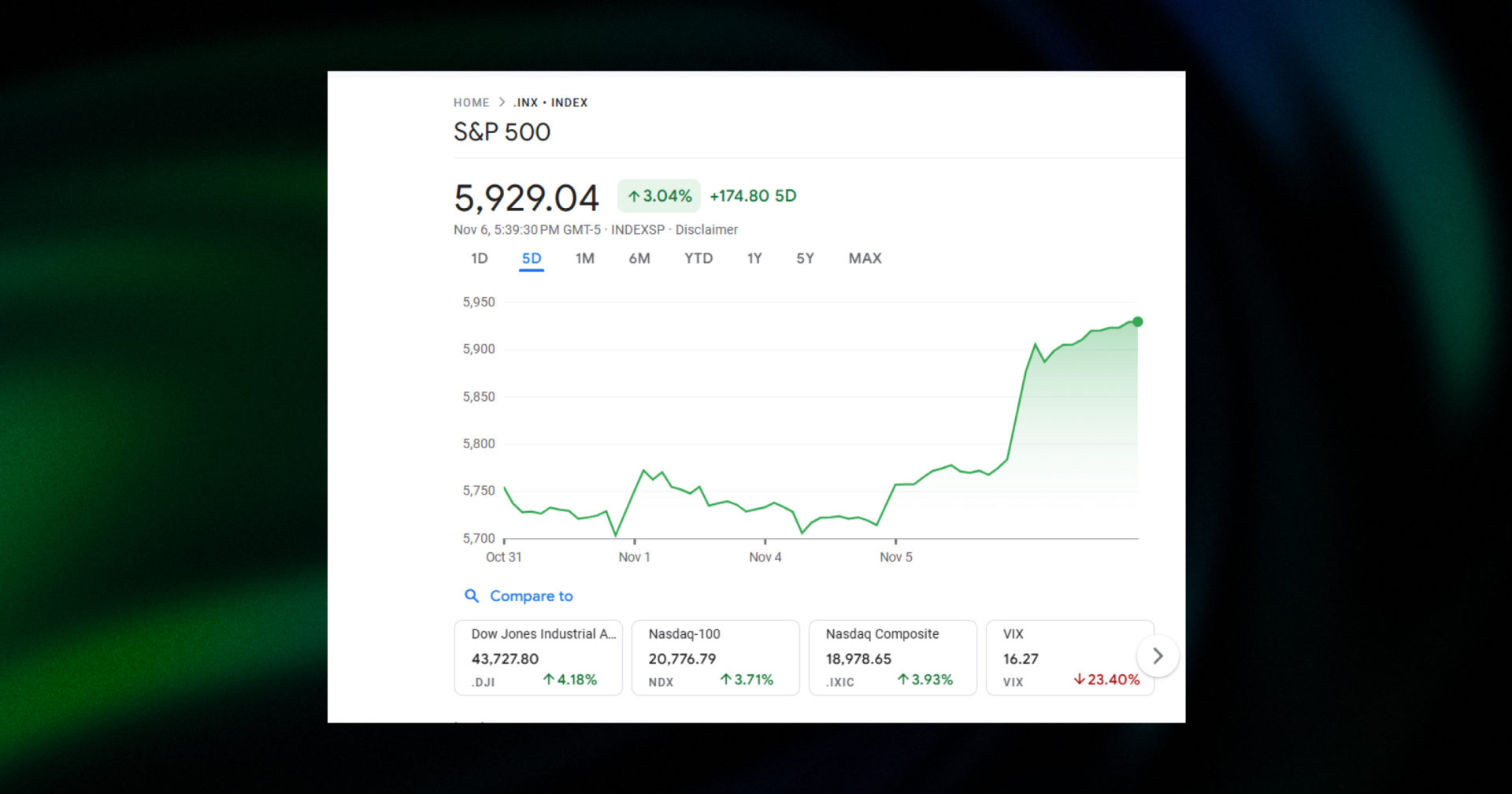Click the Nov 4 label on the chart axis
This screenshot has width=1512, height=794.
tap(765, 557)
